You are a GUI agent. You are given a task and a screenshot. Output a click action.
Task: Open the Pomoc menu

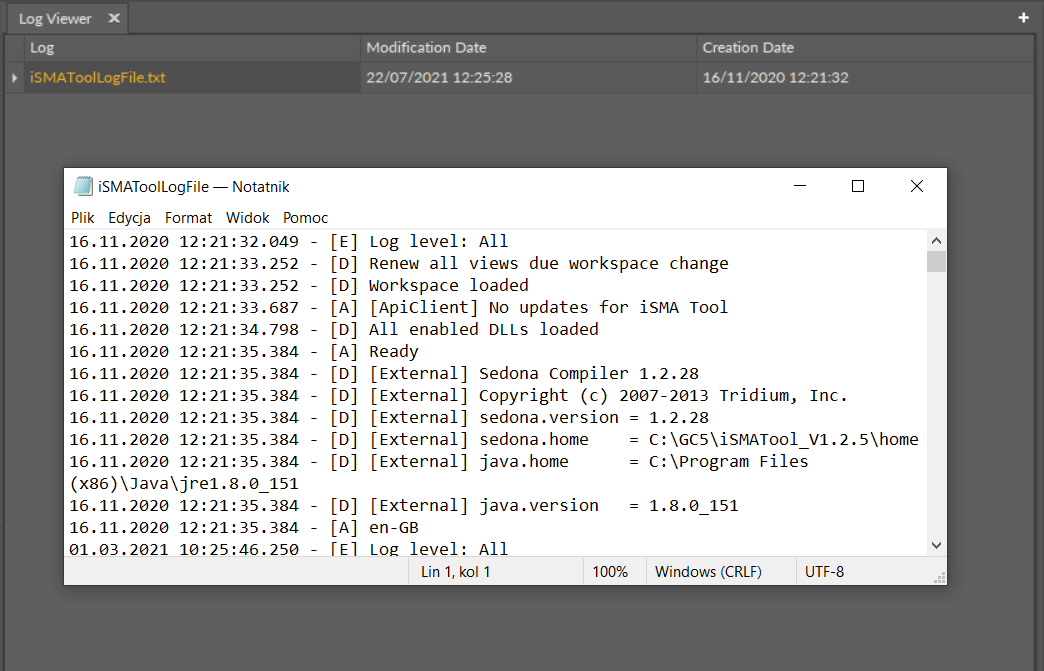(305, 217)
